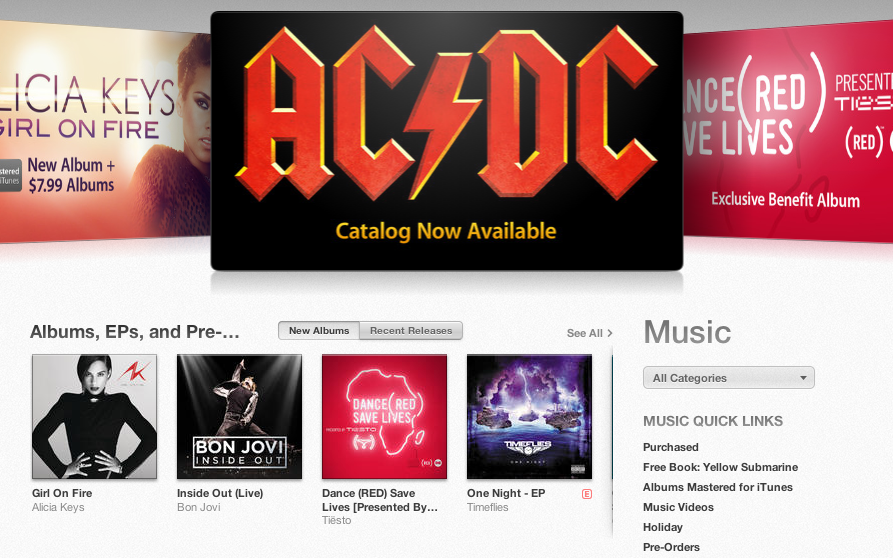Viewport: 893px width, 558px height.
Task: Click the See All chevron arrow
Action: (610, 333)
